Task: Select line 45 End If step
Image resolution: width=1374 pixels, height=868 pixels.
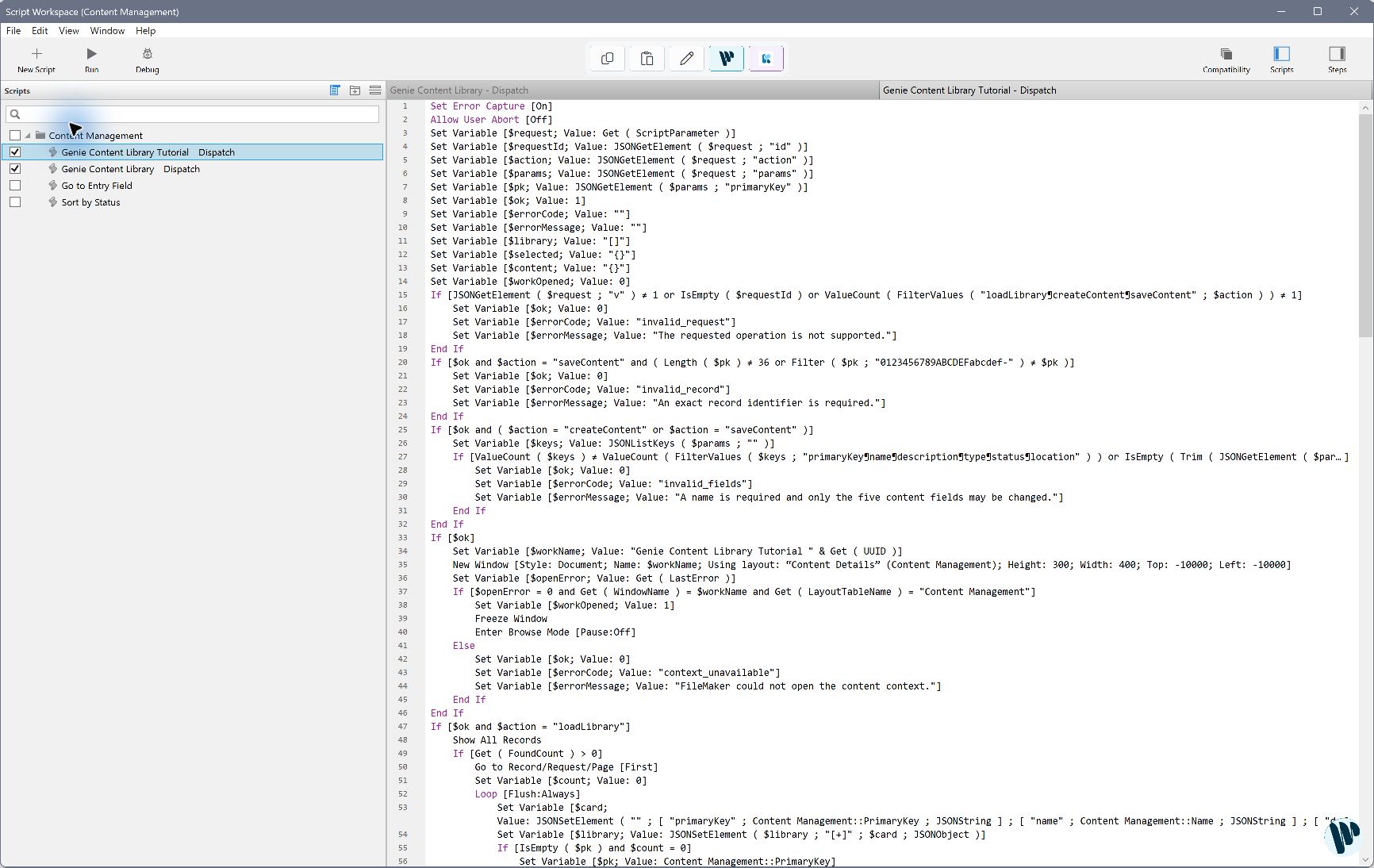Action: [469, 700]
